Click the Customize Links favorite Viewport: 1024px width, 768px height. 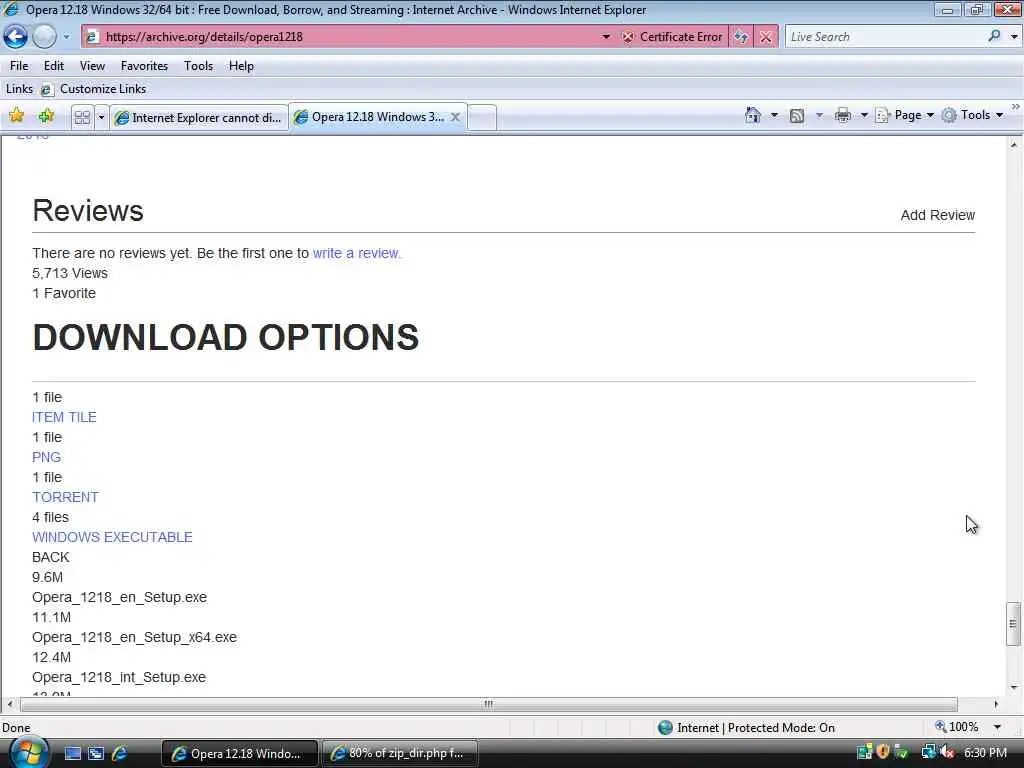click(x=93, y=89)
